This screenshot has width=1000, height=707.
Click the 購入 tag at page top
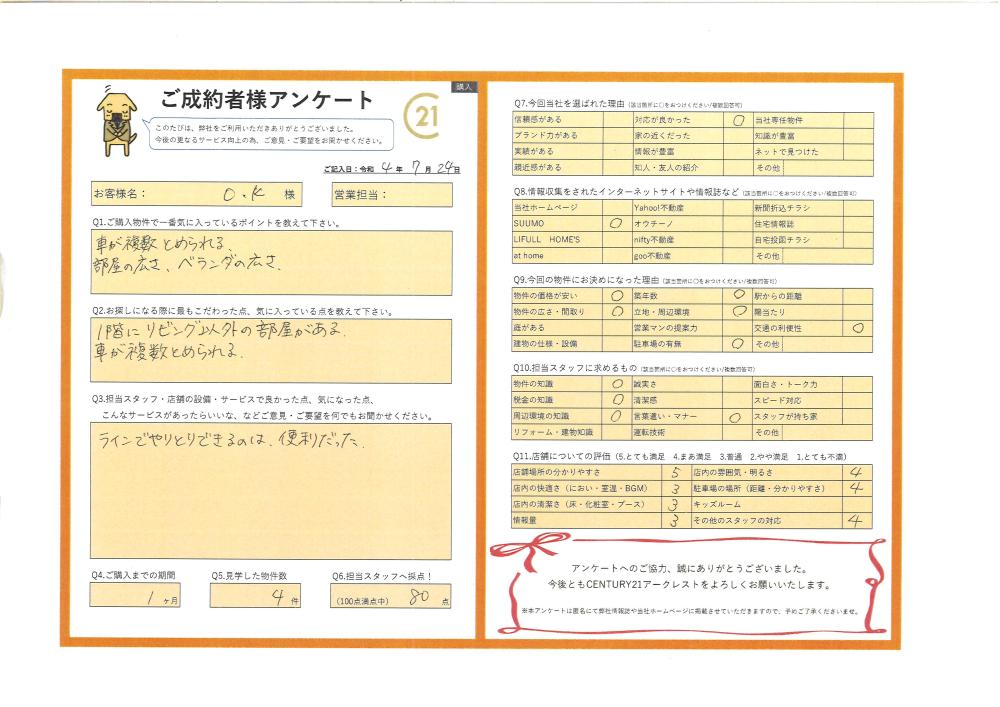(x=464, y=88)
